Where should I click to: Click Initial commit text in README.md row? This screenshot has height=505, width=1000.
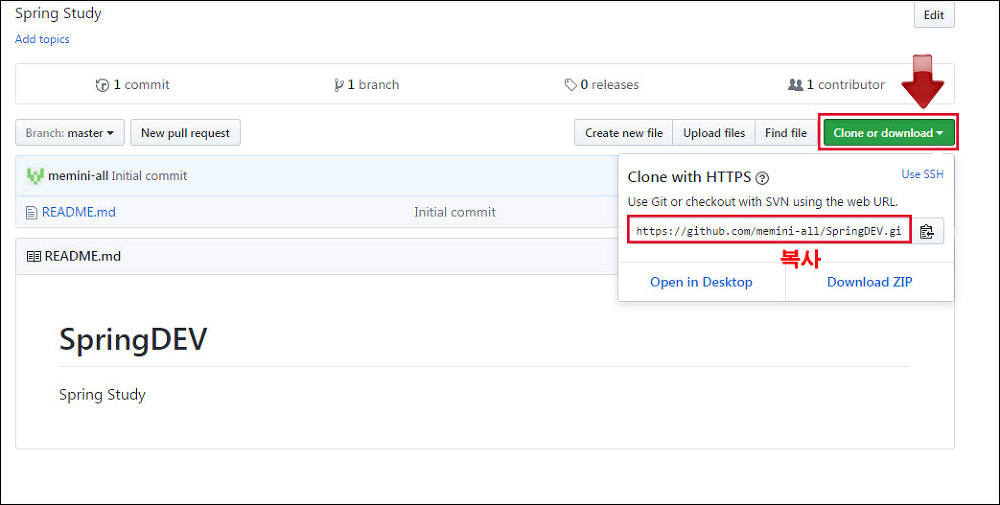(x=455, y=212)
